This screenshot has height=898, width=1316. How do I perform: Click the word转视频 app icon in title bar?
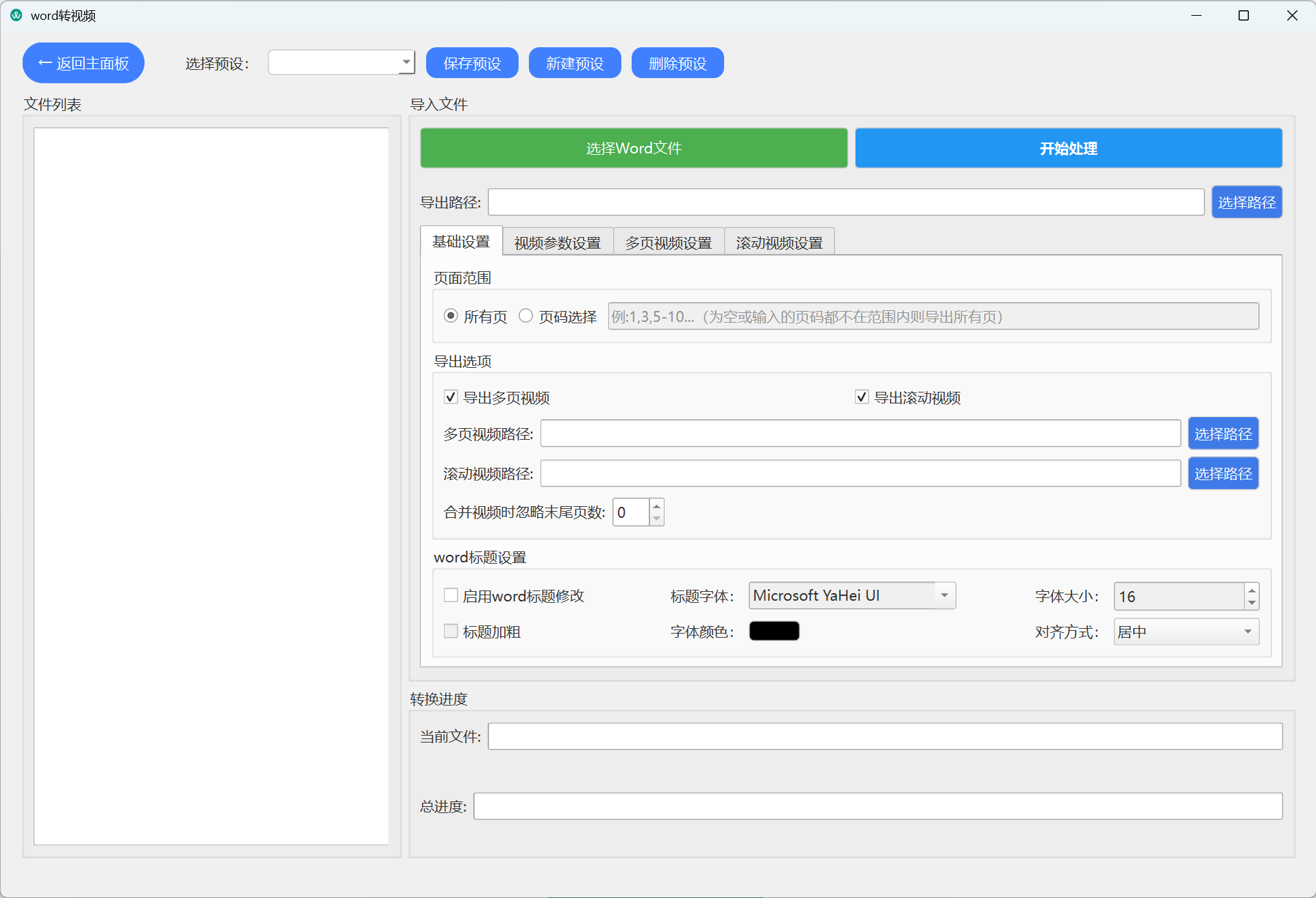pos(16,15)
